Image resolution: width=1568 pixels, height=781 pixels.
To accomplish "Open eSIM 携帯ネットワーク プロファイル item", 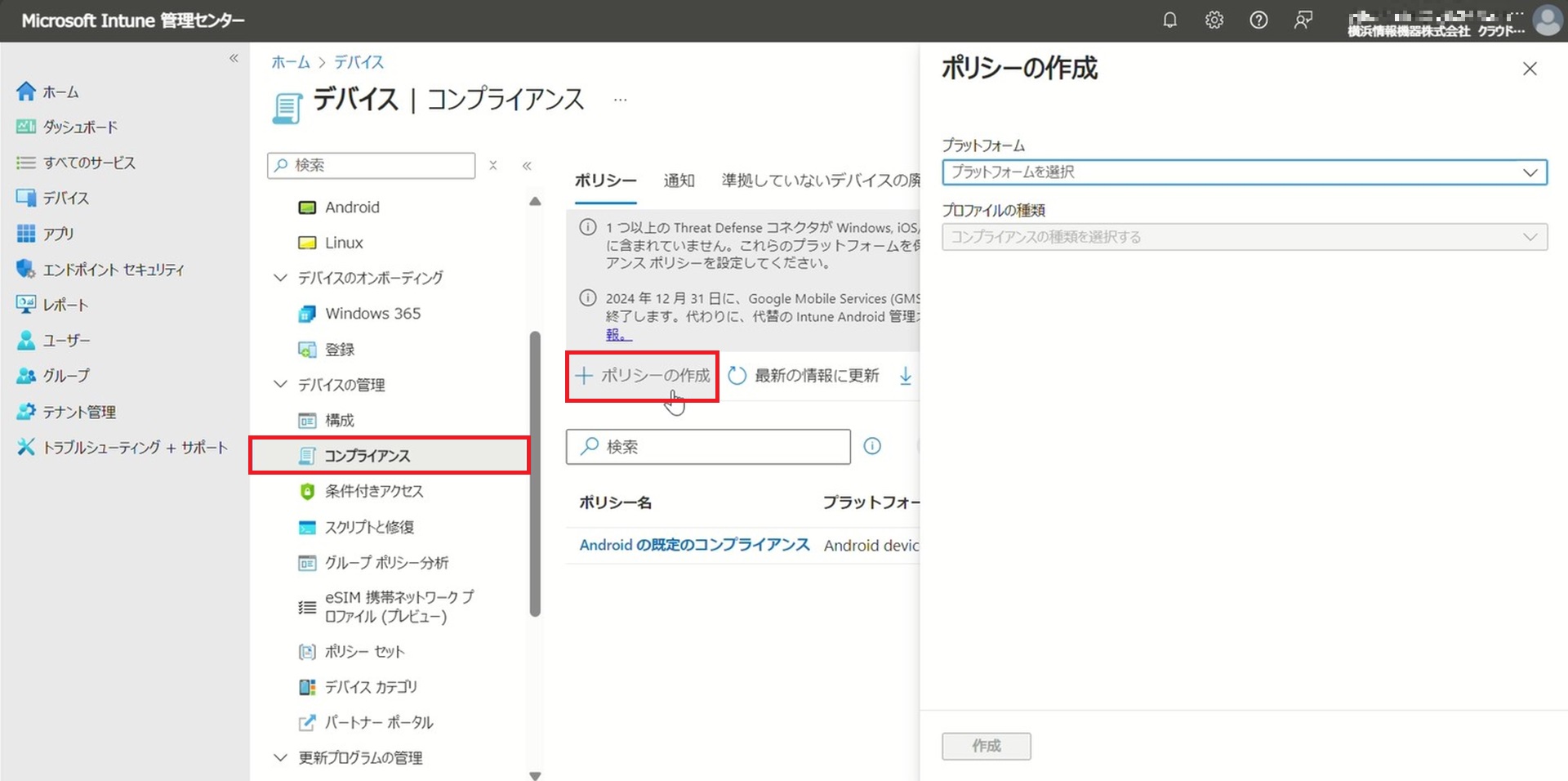I will 386,607.
